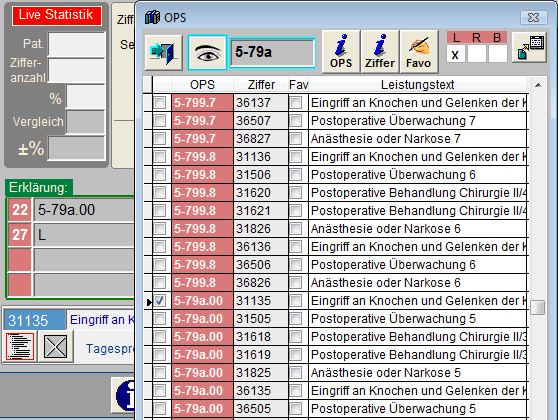Click the blue info icon at bottom
This screenshot has width=558, height=420.
coord(125,396)
